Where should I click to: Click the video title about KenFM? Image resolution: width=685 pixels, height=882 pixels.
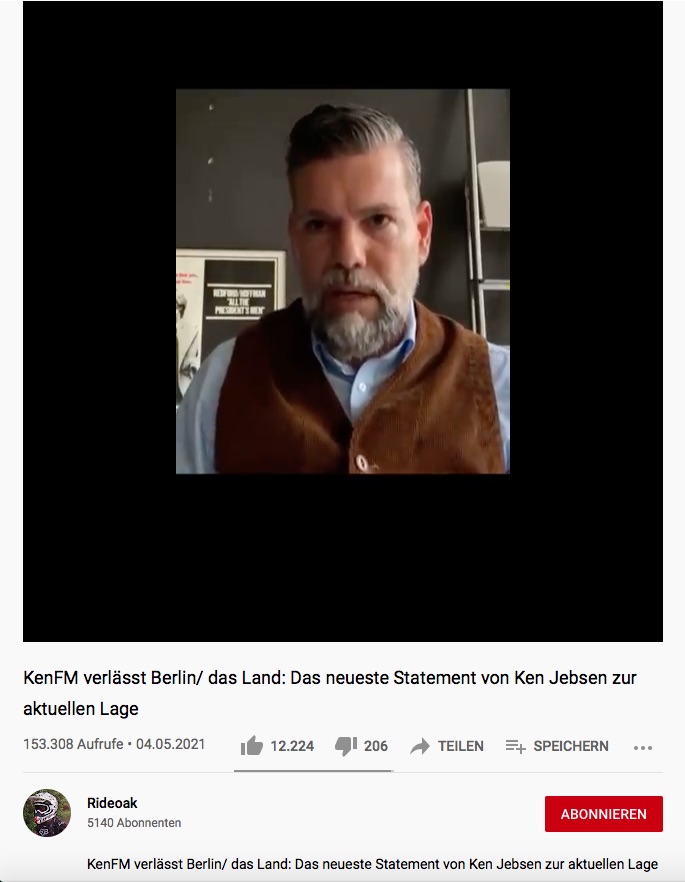click(330, 692)
